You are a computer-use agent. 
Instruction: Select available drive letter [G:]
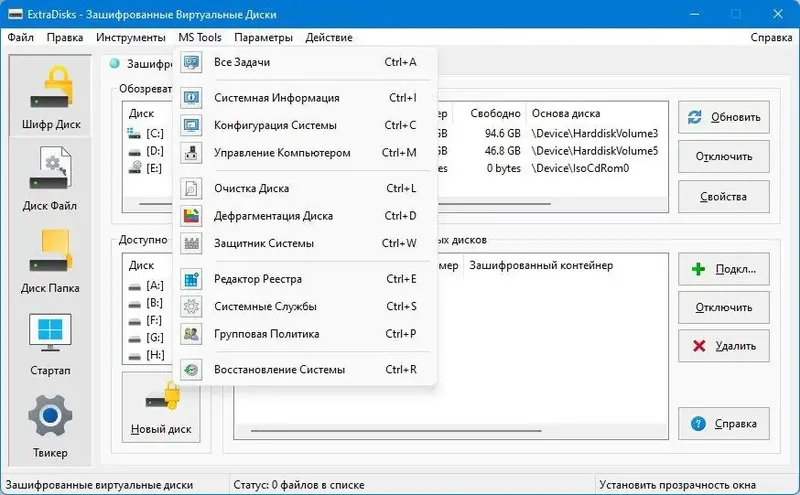coord(148,338)
